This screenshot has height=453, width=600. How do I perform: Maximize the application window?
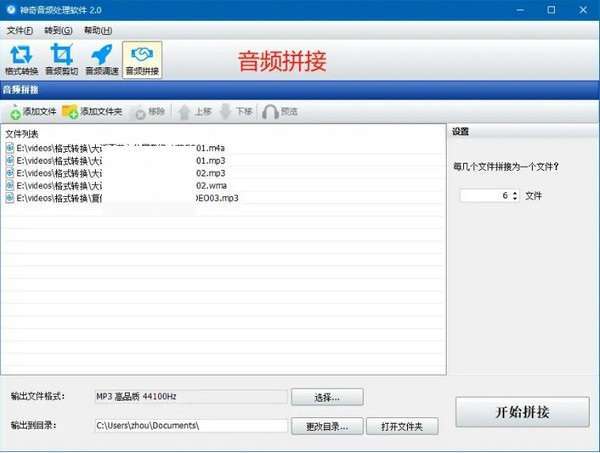(x=551, y=10)
